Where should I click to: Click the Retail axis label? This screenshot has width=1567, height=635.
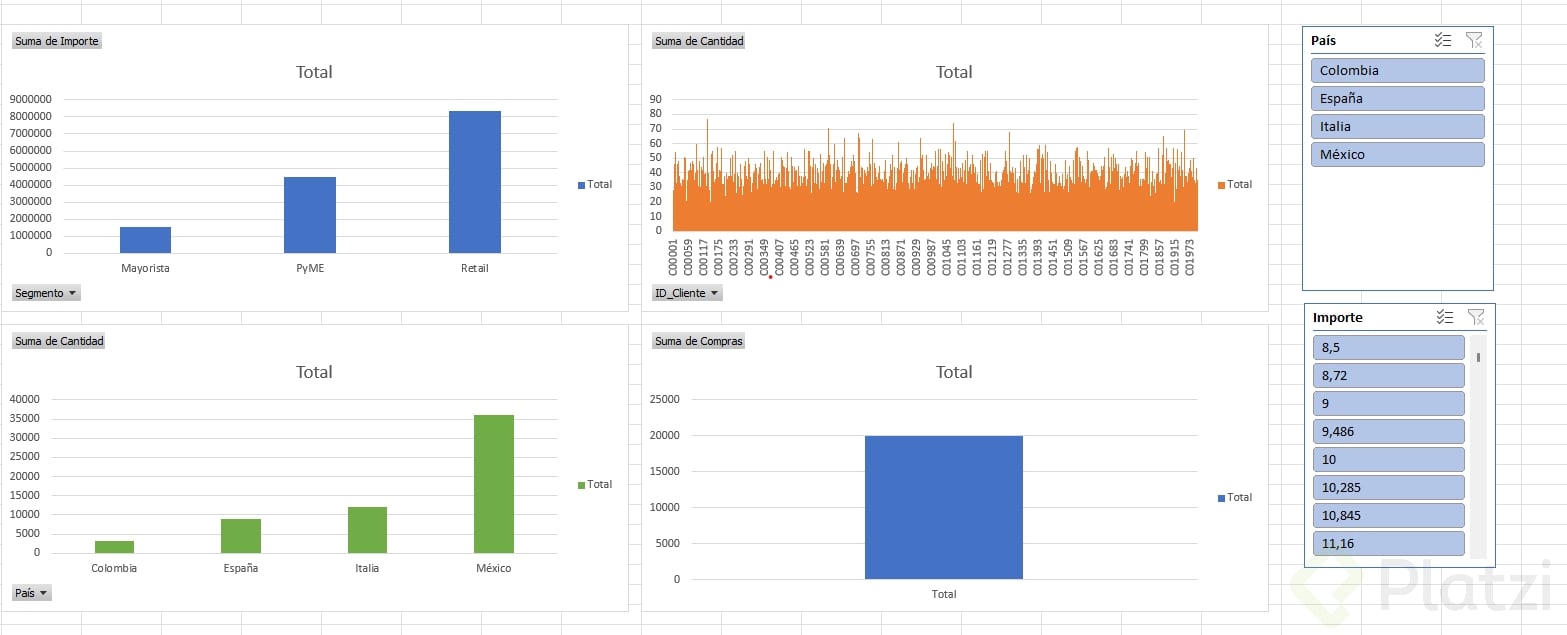point(475,268)
